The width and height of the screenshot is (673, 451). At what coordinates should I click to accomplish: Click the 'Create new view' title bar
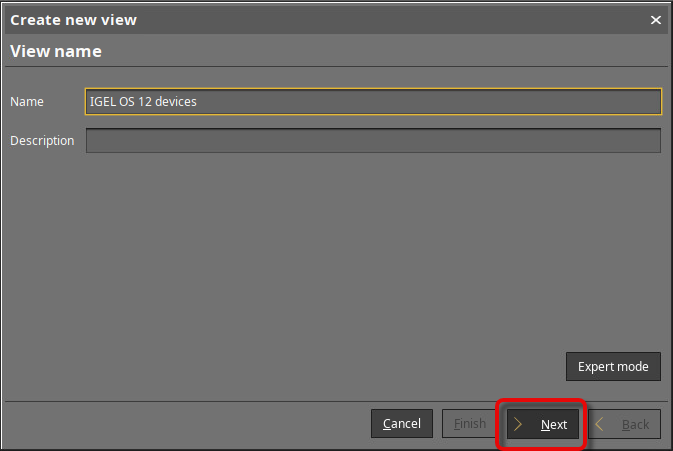(x=300, y=20)
